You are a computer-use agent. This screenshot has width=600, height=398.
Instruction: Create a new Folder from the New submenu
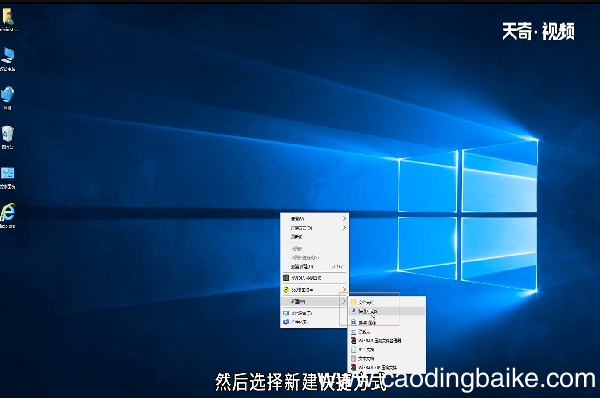point(386,302)
